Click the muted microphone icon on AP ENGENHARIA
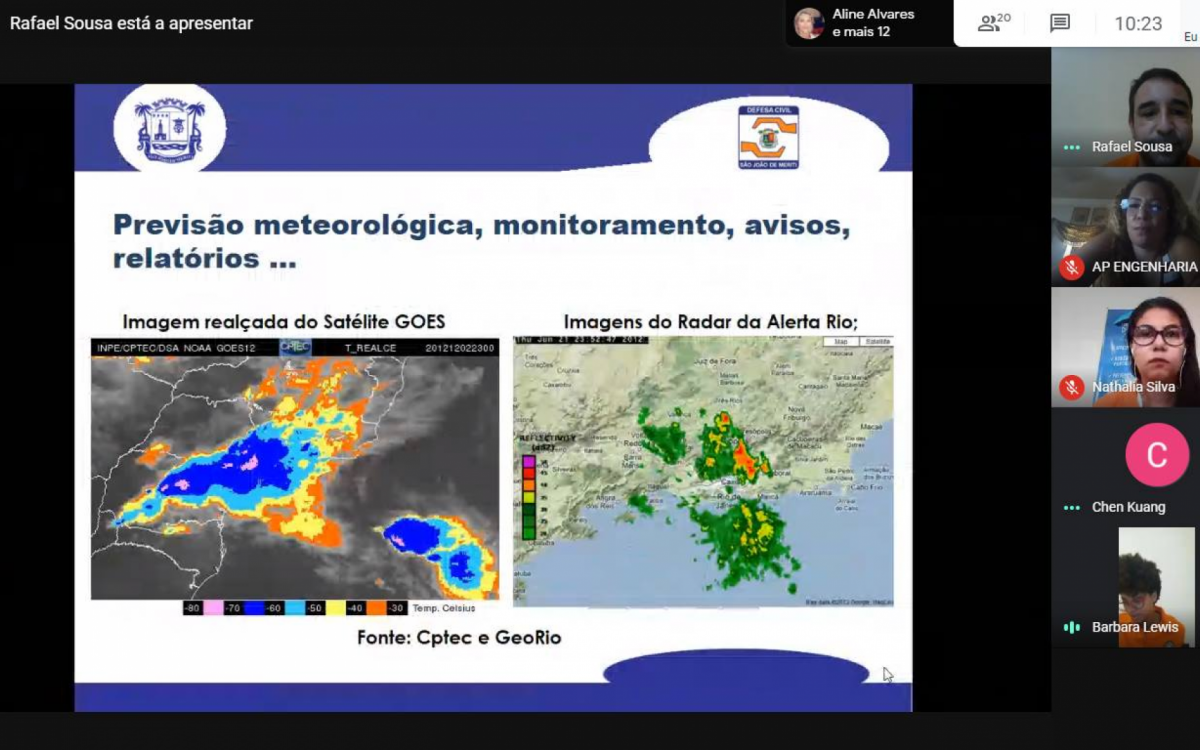 tap(1071, 267)
